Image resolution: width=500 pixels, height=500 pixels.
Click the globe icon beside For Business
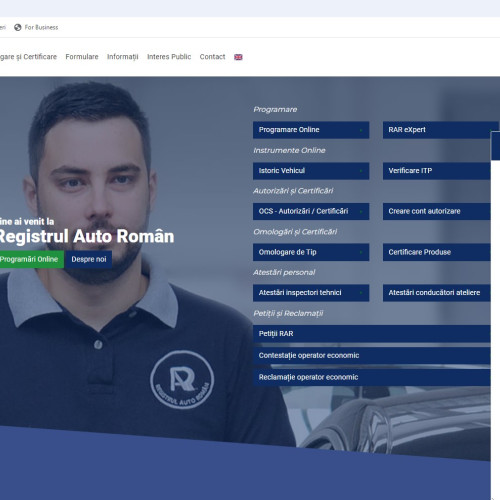point(18,27)
